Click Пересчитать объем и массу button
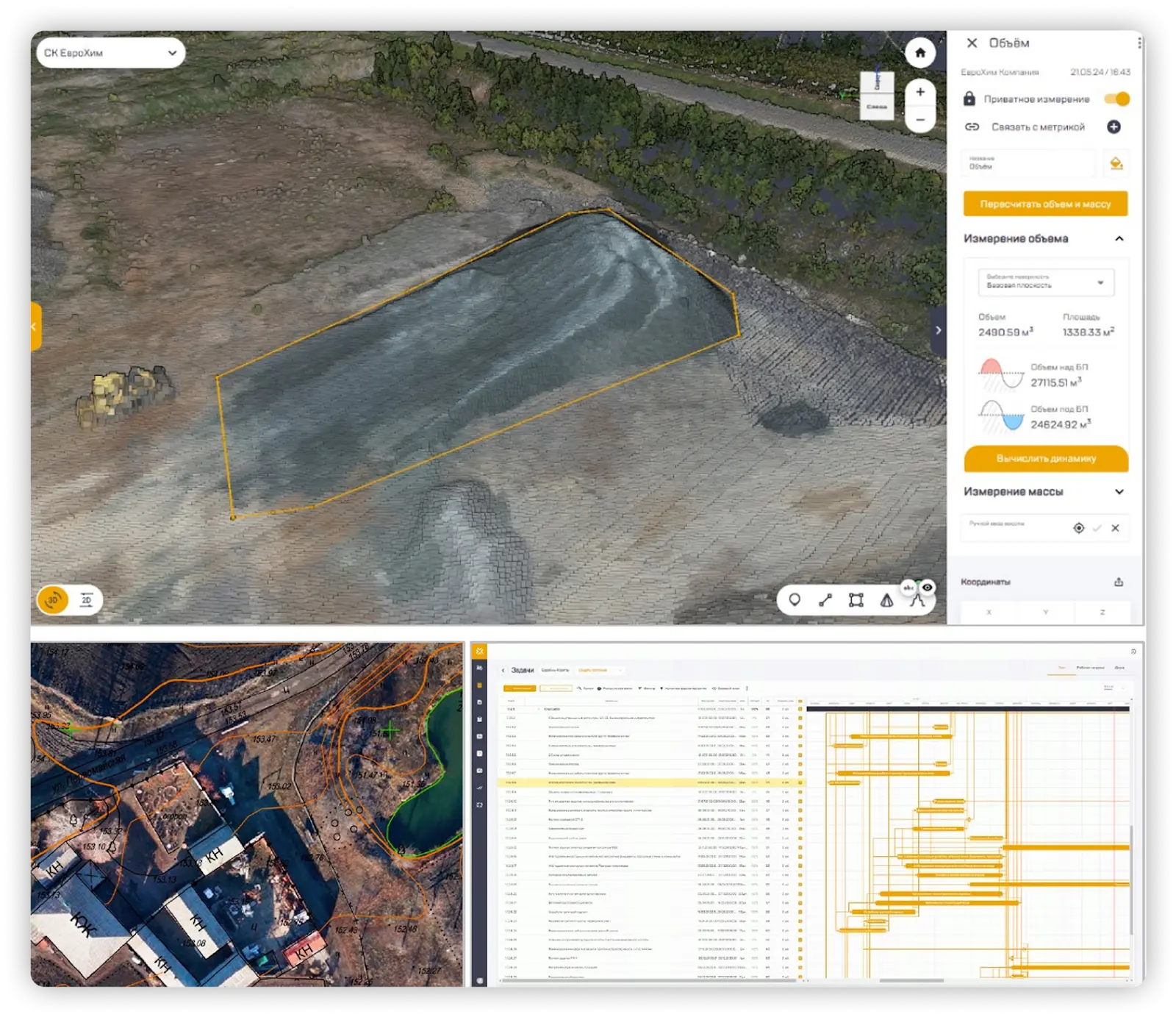This screenshot has height=1017, width=1176. pyautogui.click(x=1045, y=204)
